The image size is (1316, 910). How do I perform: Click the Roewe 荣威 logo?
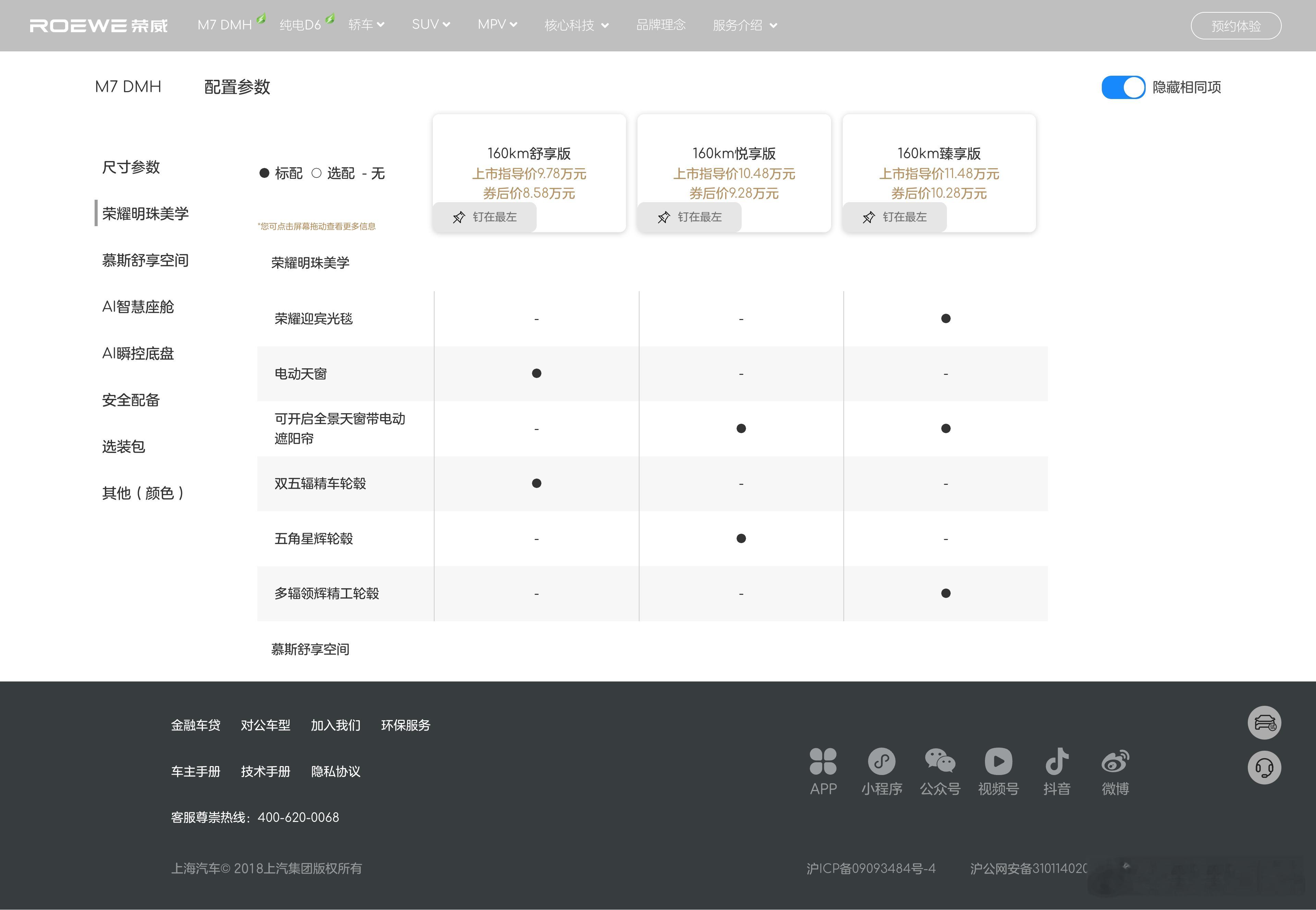[x=98, y=25]
